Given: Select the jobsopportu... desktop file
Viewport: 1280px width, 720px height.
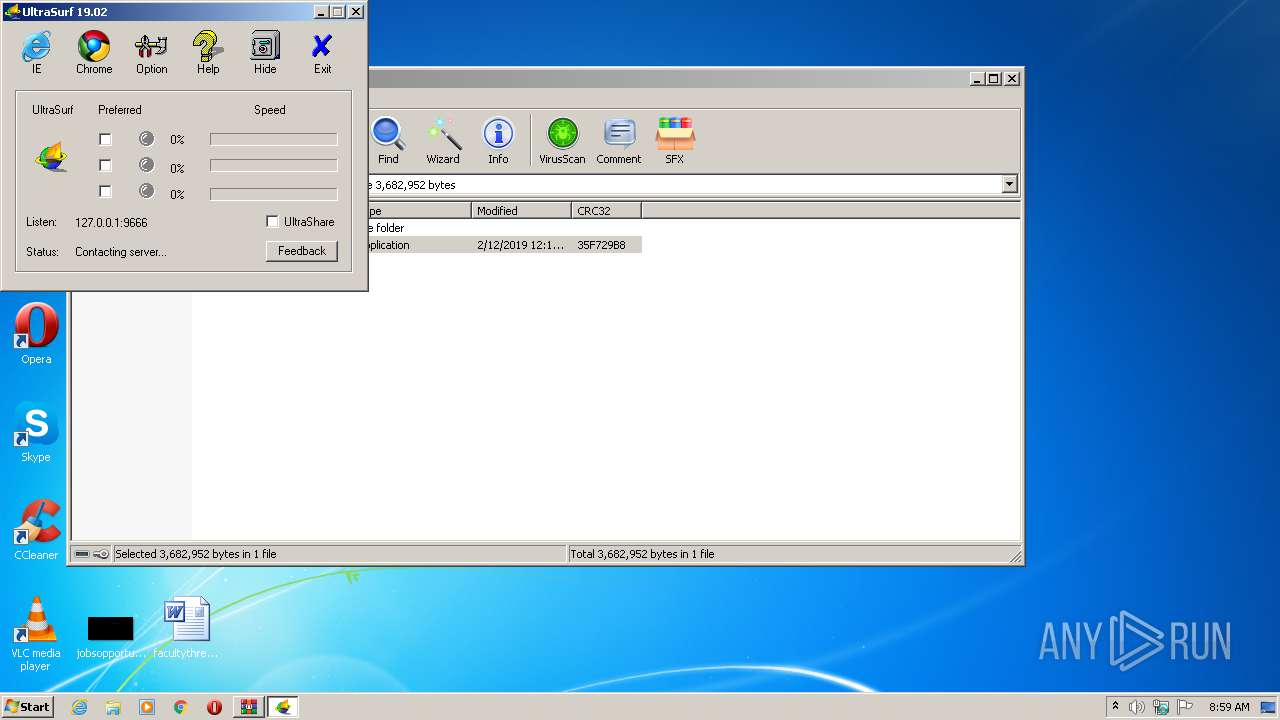Looking at the screenshot, I should 110,634.
